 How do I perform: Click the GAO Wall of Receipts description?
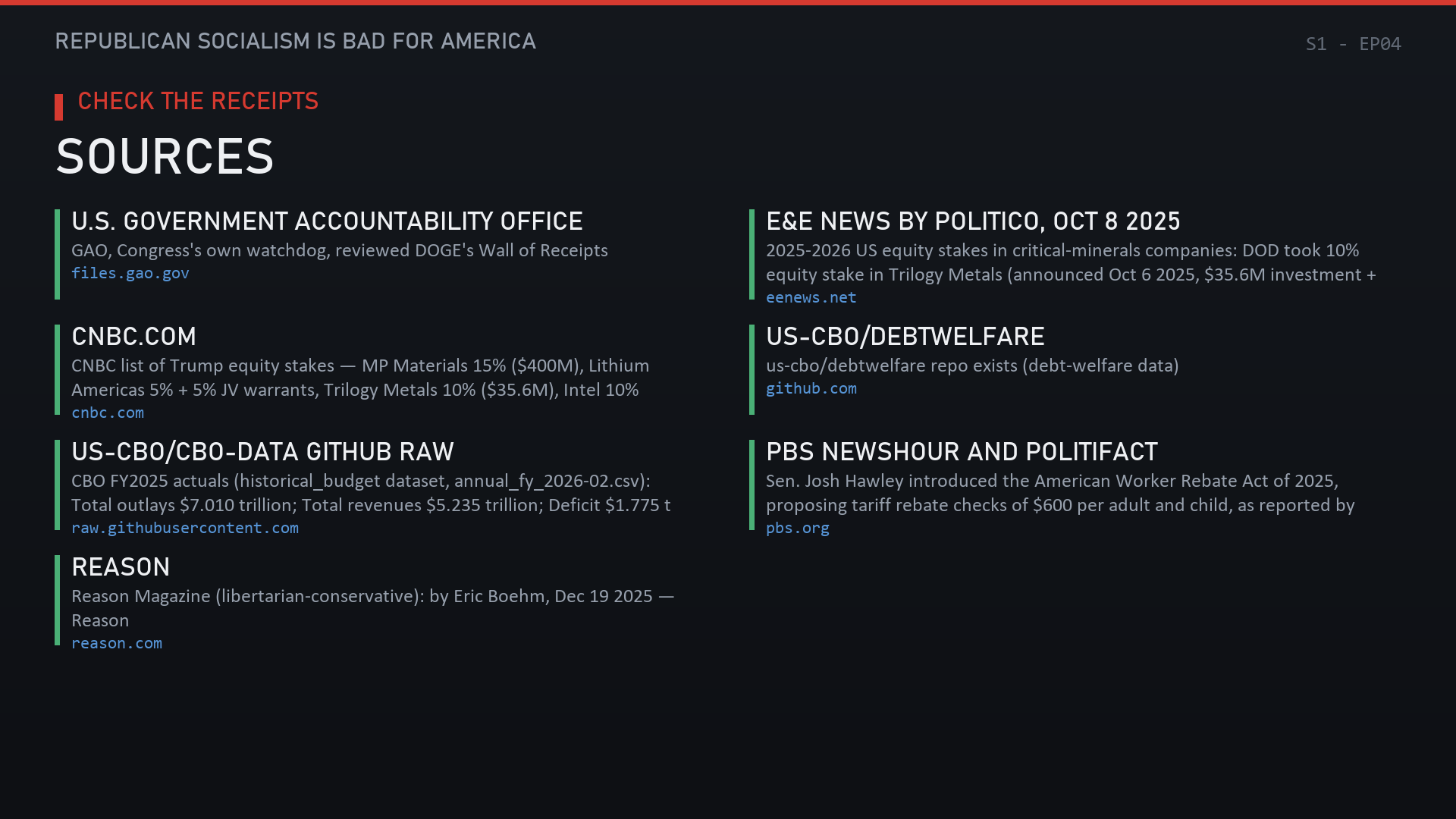click(340, 251)
